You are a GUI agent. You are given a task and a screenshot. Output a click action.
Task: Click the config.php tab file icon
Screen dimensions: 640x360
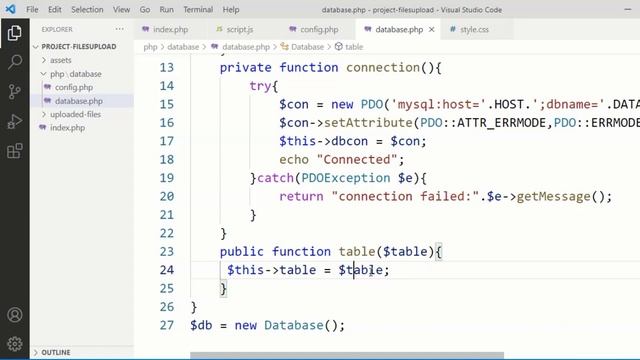pyautogui.click(x=292, y=29)
